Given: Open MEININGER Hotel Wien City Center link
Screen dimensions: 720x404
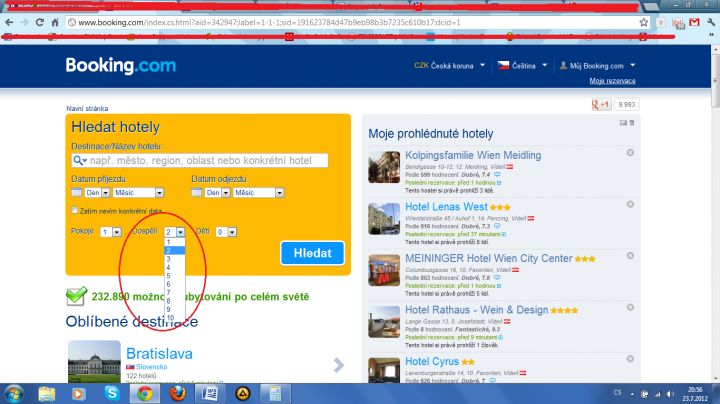Looking at the screenshot, I should point(489,258).
